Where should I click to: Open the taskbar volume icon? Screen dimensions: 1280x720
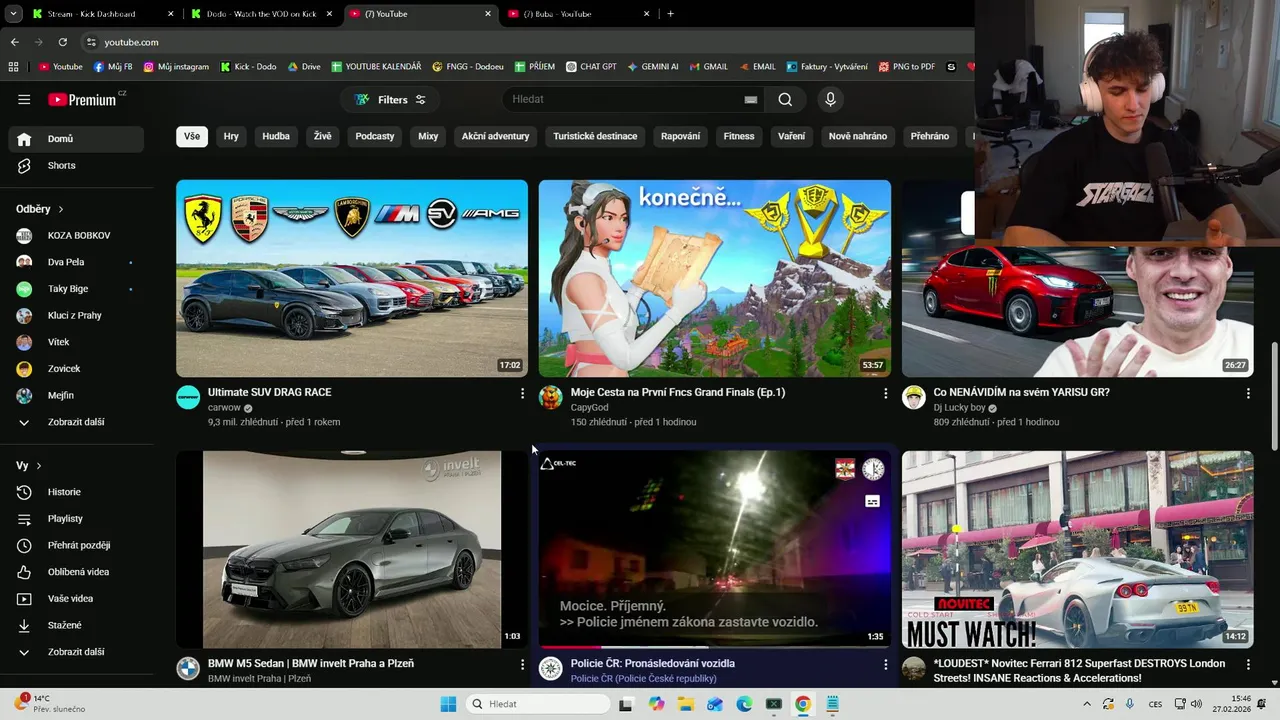pyautogui.click(x=1197, y=704)
